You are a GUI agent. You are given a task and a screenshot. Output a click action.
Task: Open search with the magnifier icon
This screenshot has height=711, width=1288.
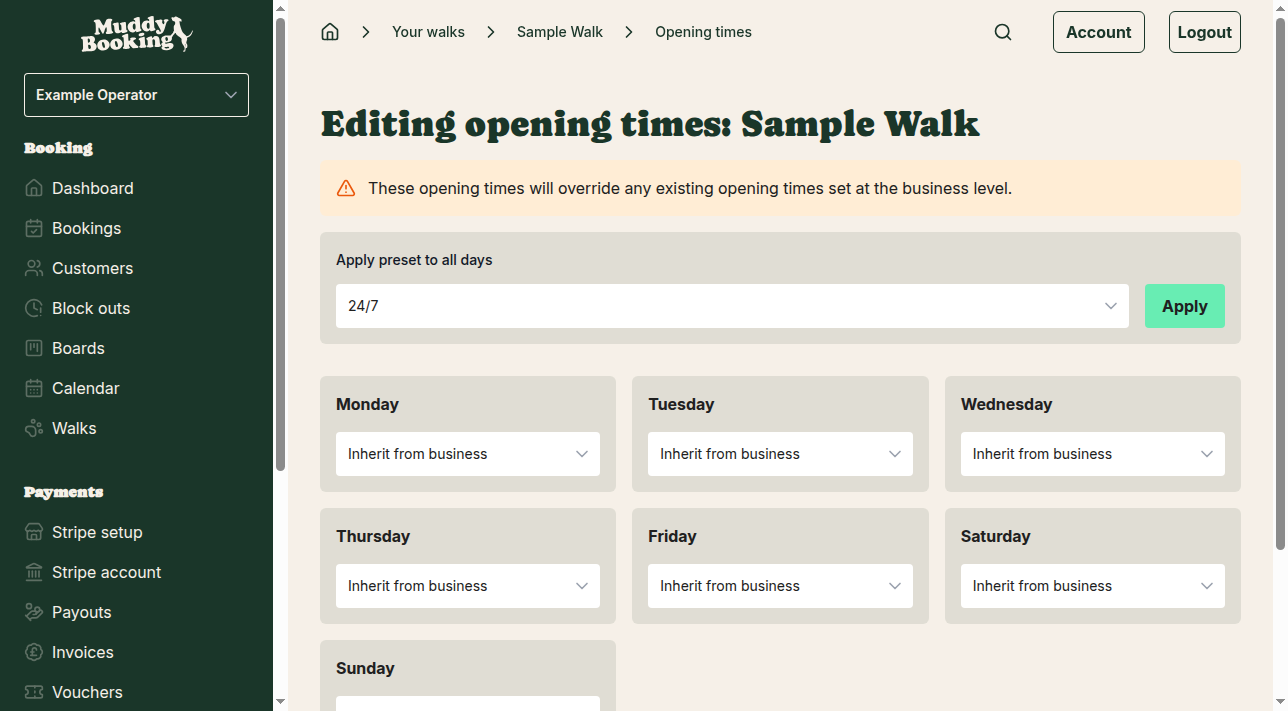1003,32
